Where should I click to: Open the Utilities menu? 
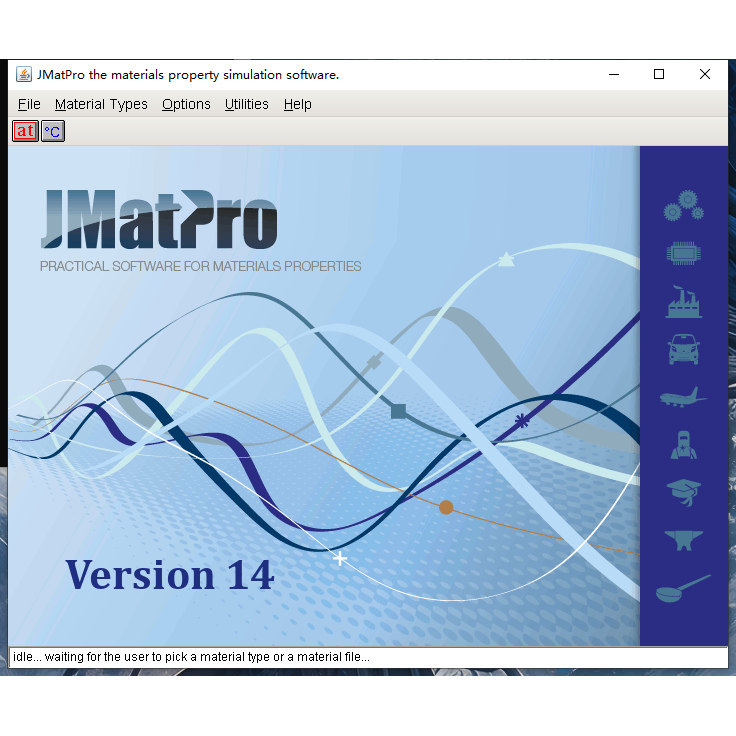246,104
